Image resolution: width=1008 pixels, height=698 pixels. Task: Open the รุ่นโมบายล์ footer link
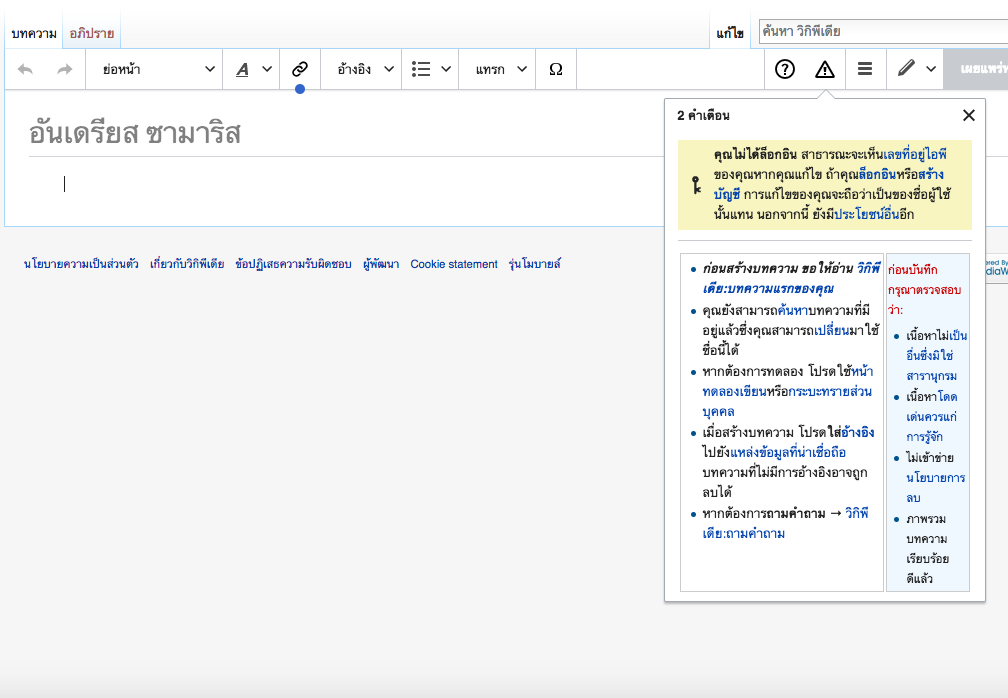click(x=534, y=264)
